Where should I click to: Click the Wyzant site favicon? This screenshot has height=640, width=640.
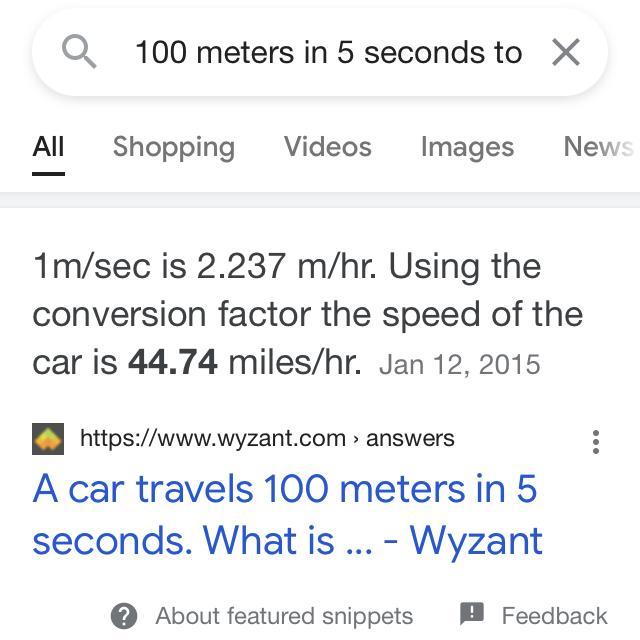(48, 438)
